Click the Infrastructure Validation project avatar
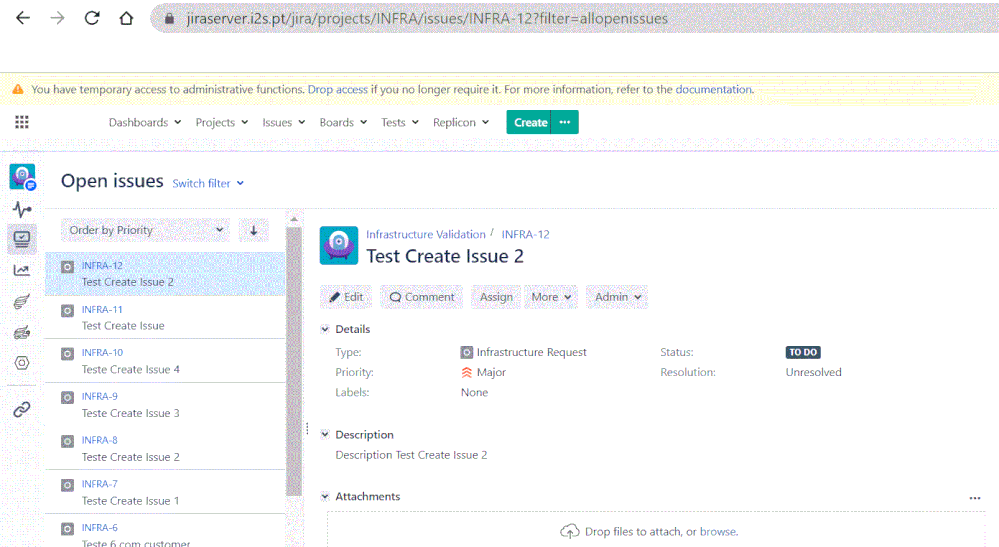Viewport: 999px width, 547px height. point(339,245)
